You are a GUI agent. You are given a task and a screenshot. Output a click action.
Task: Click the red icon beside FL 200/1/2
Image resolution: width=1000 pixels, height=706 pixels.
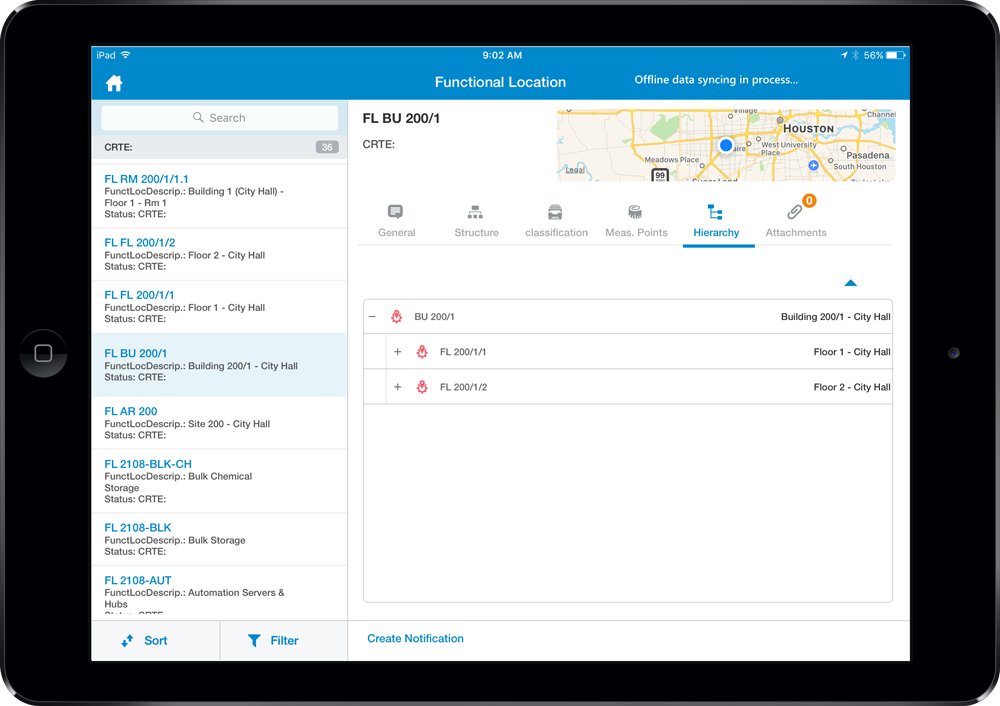422,386
